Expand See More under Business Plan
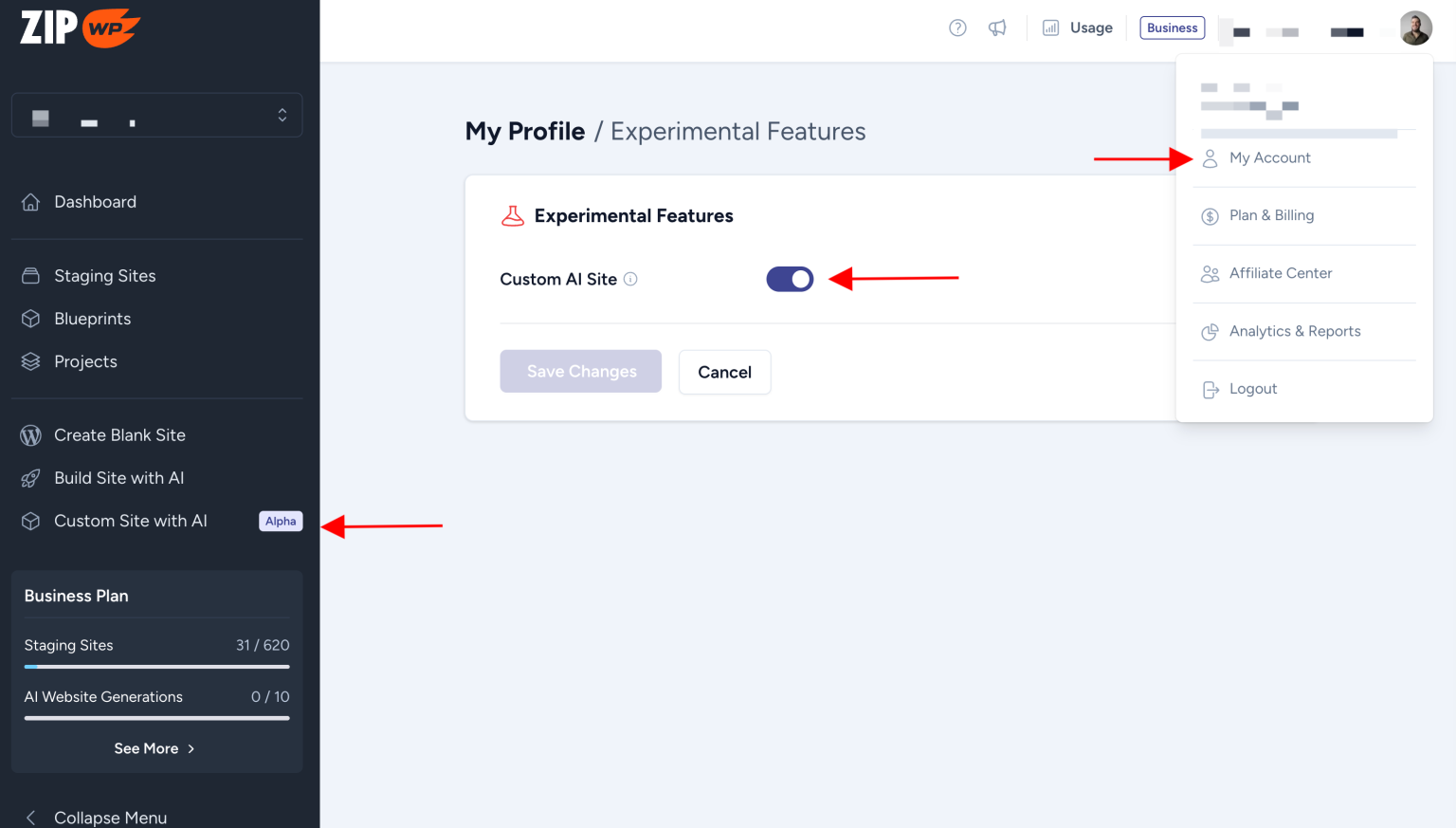Image resolution: width=1456 pixels, height=828 pixels. 155,748
